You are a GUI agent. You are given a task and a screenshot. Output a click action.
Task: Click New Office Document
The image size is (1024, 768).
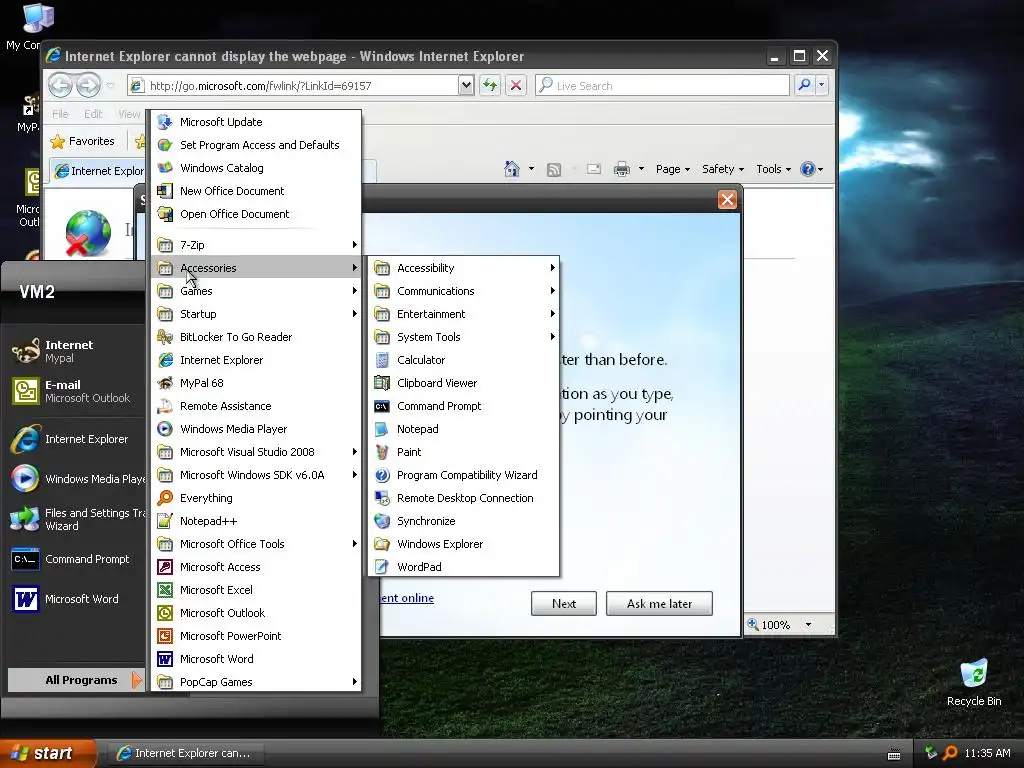256,191
